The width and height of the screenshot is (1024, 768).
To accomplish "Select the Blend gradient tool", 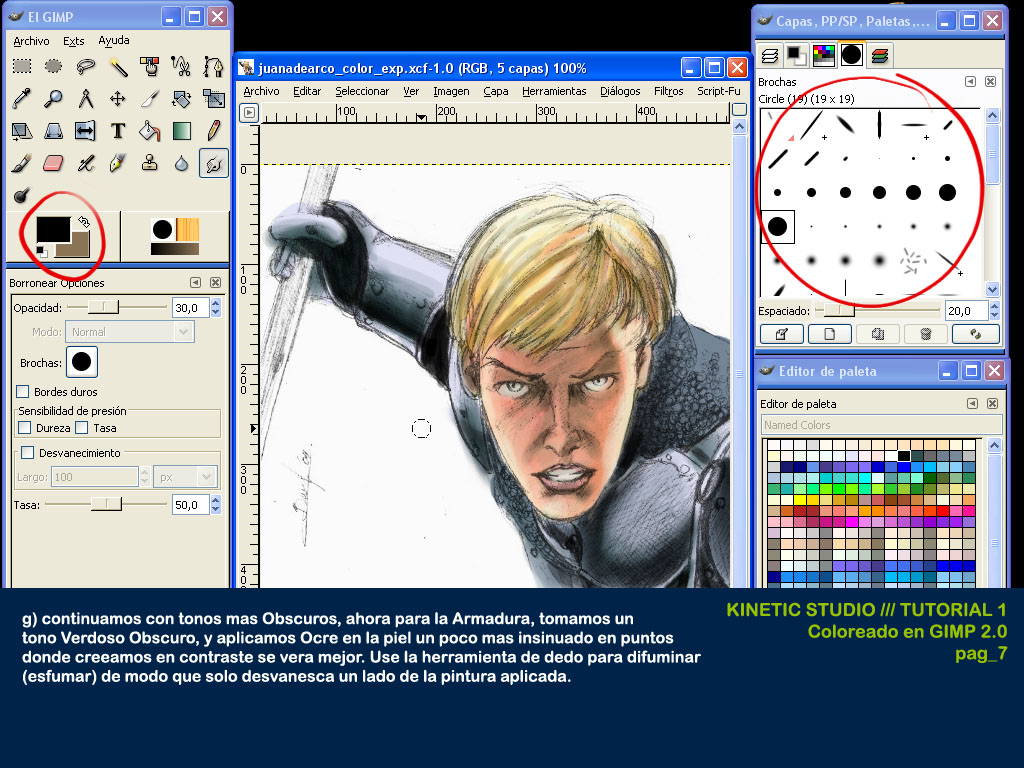I will click(181, 131).
